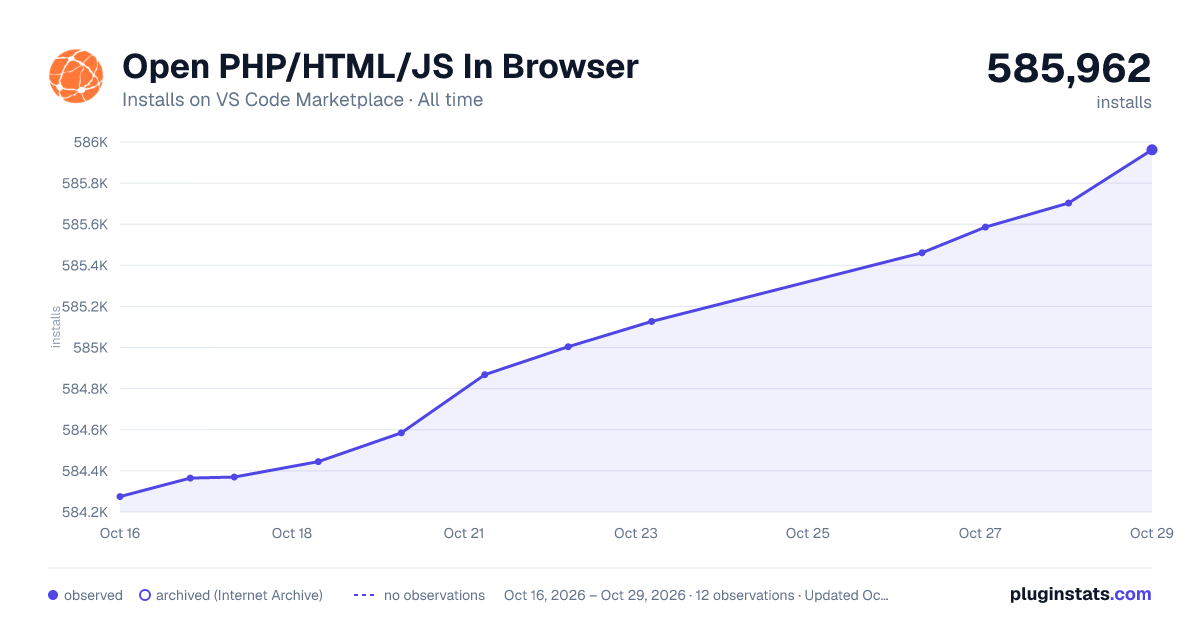This screenshot has height=630, width=1200.
Task: Click the data point near 584.44K at Oct 18
Action: pos(318,461)
